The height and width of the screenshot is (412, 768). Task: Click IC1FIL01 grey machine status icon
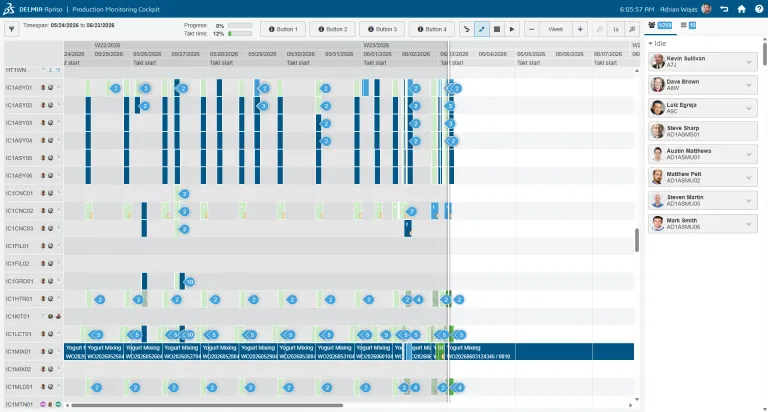[50, 246]
